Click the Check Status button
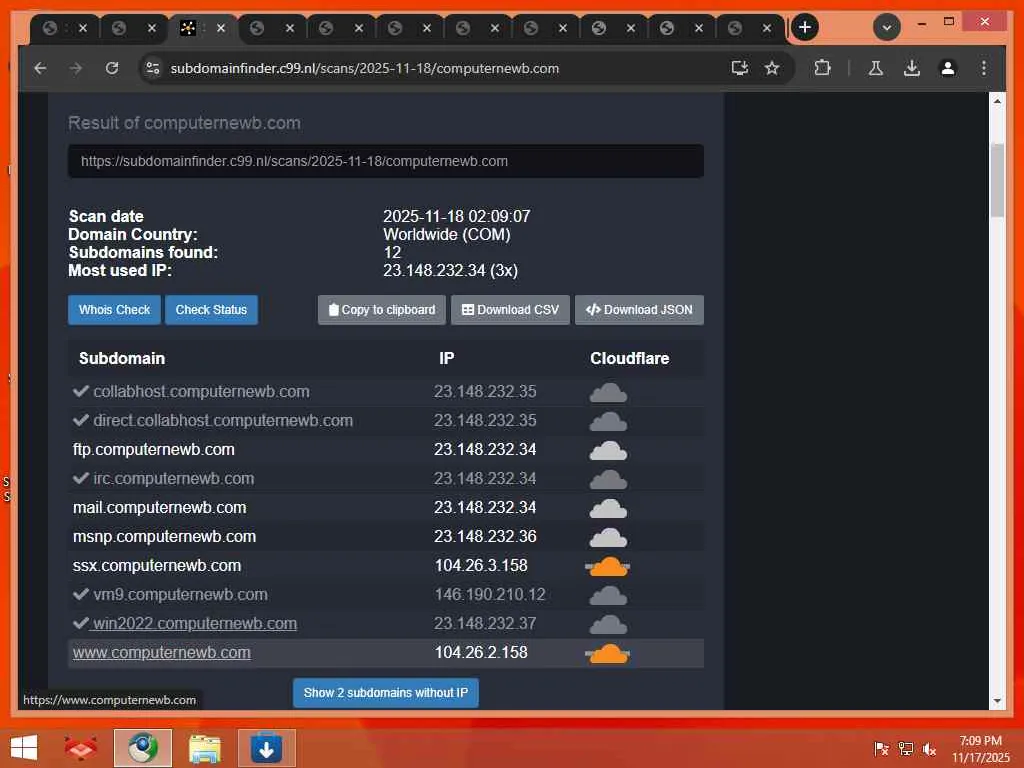This screenshot has width=1024, height=768. point(211,310)
